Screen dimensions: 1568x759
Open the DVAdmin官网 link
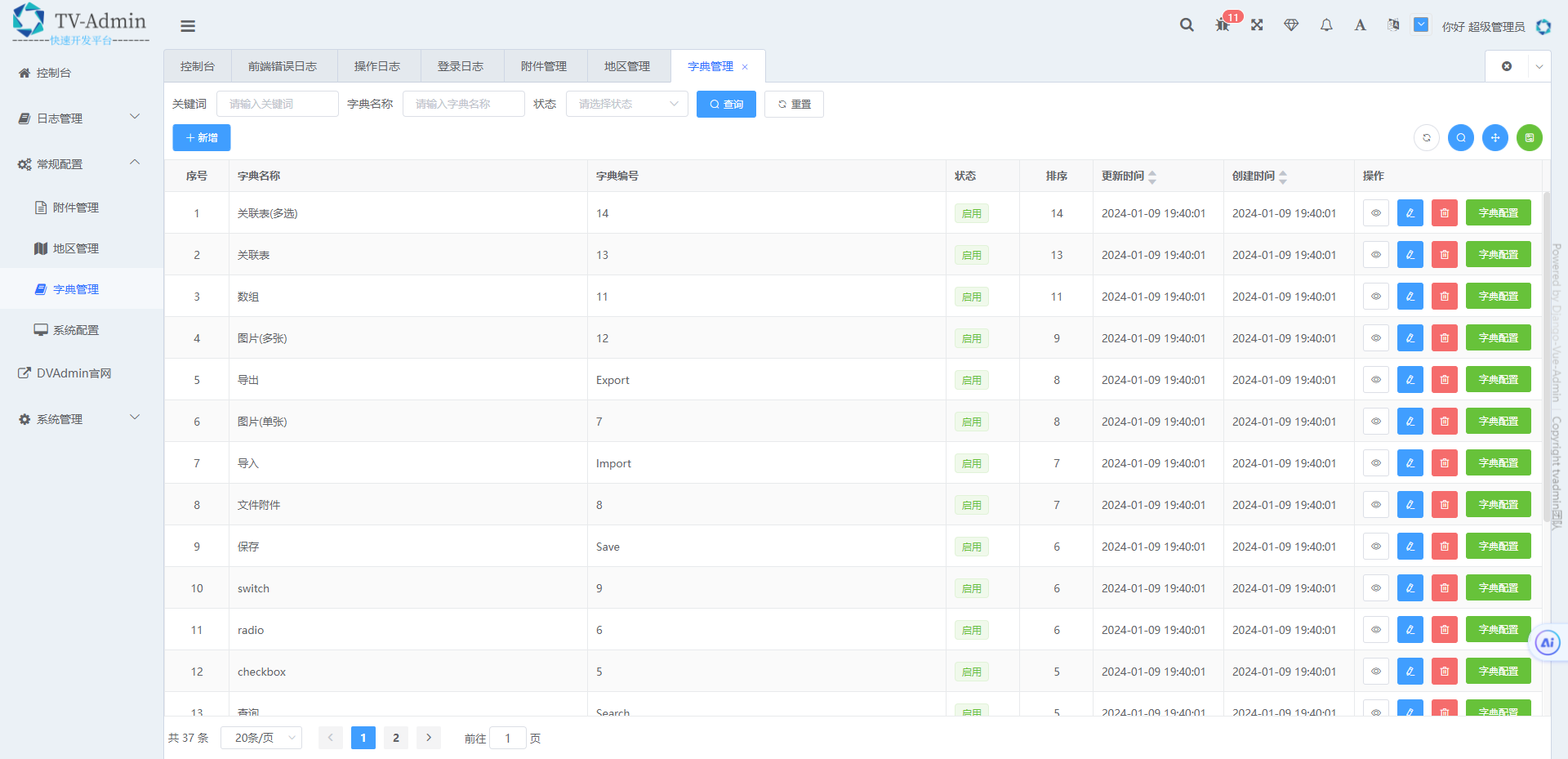pos(82,373)
